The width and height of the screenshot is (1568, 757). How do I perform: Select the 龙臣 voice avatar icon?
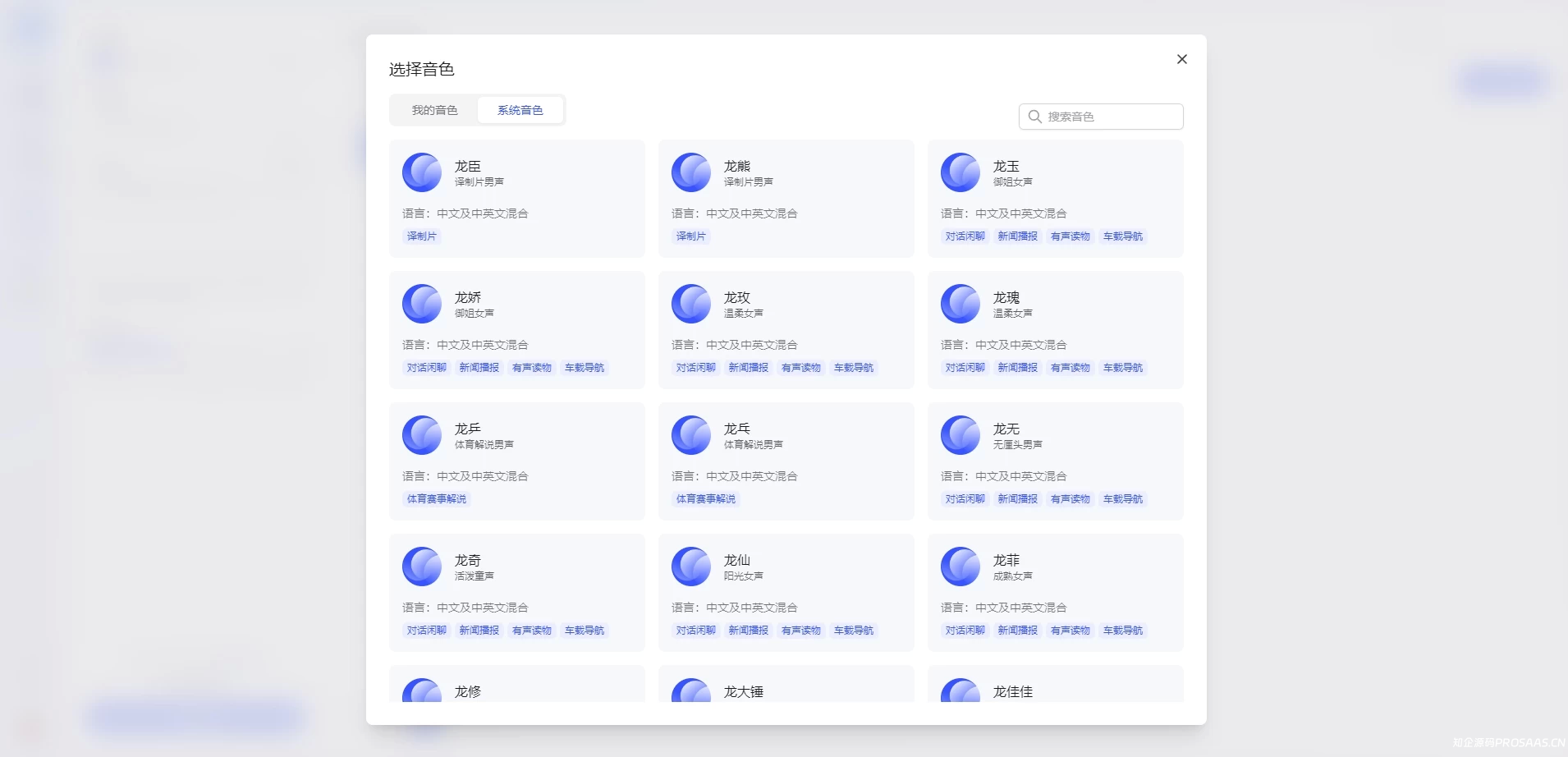coord(422,172)
